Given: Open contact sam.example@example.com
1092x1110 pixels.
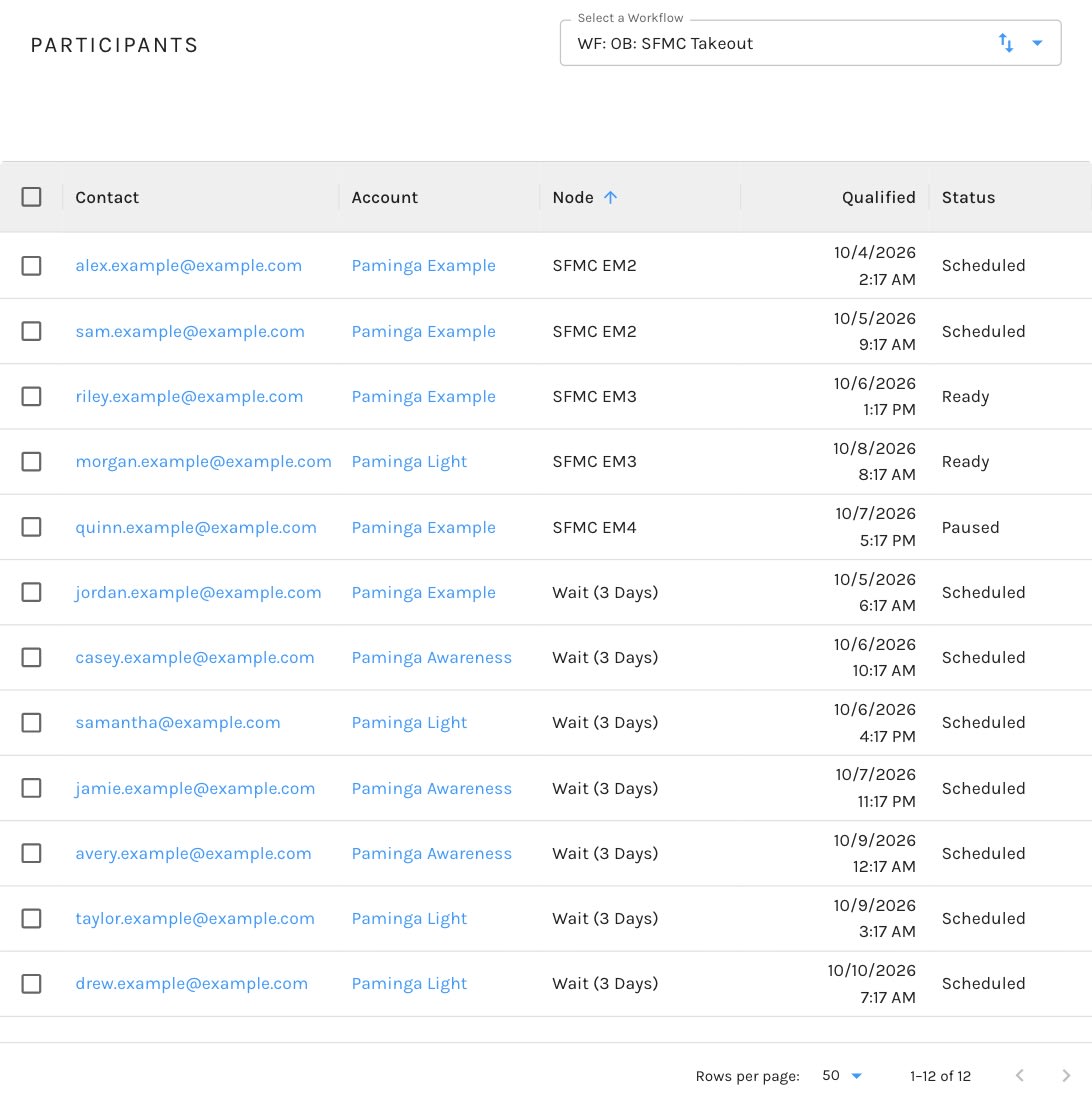Looking at the screenshot, I should (190, 331).
